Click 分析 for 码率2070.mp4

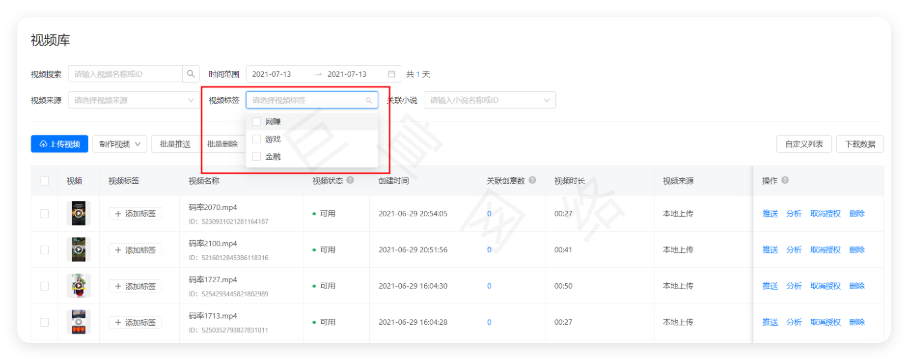pos(794,214)
